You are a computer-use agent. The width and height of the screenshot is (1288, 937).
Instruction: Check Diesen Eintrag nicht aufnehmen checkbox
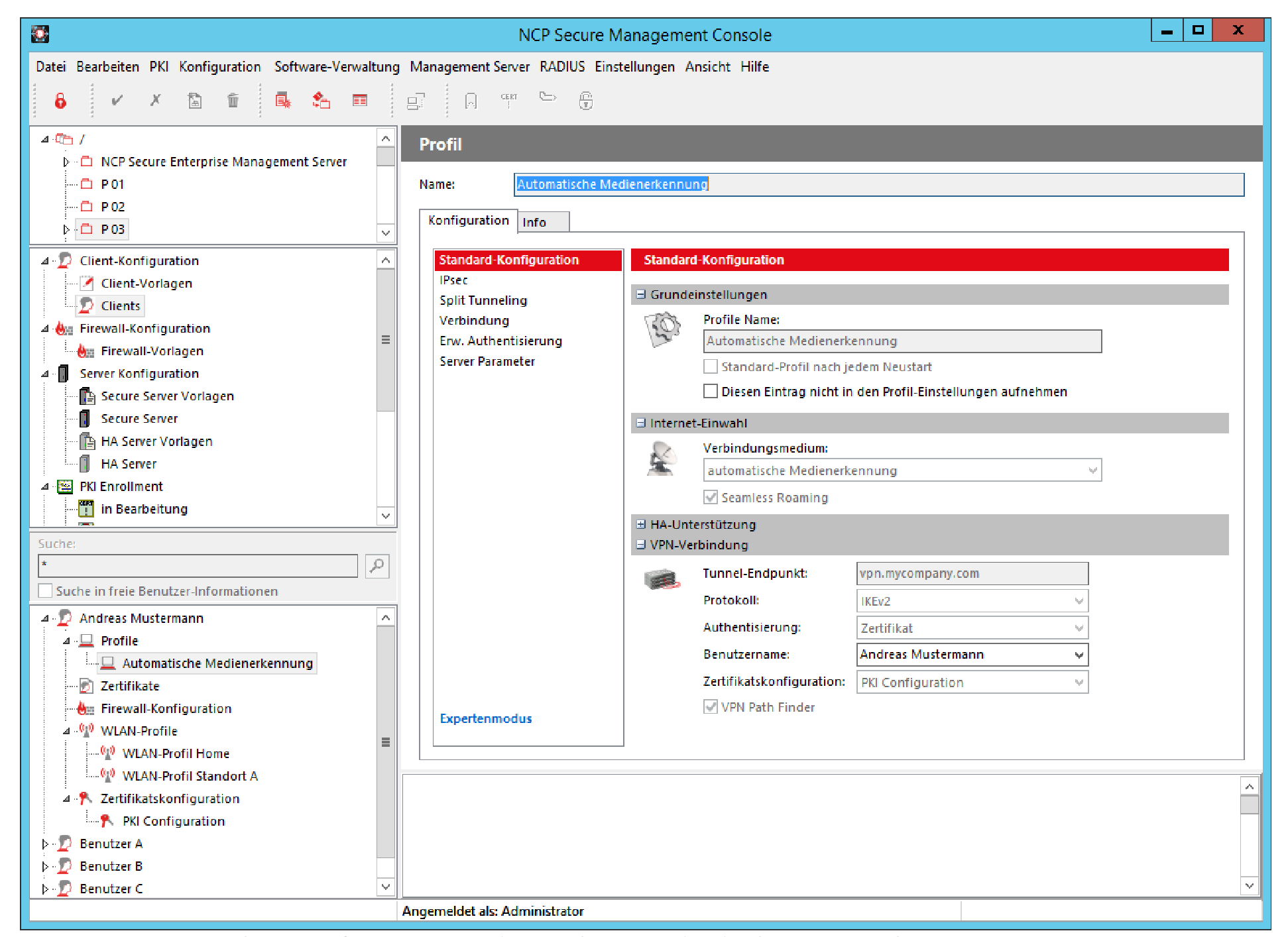[x=710, y=392]
